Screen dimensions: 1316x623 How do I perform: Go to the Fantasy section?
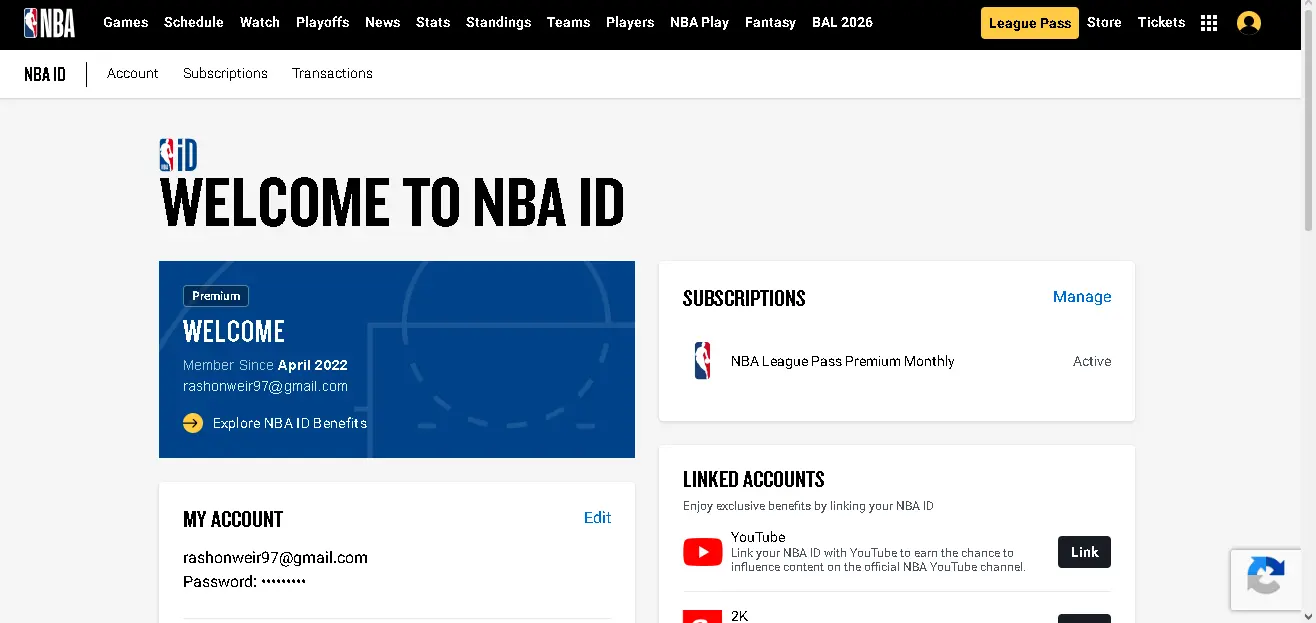[x=770, y=22]
